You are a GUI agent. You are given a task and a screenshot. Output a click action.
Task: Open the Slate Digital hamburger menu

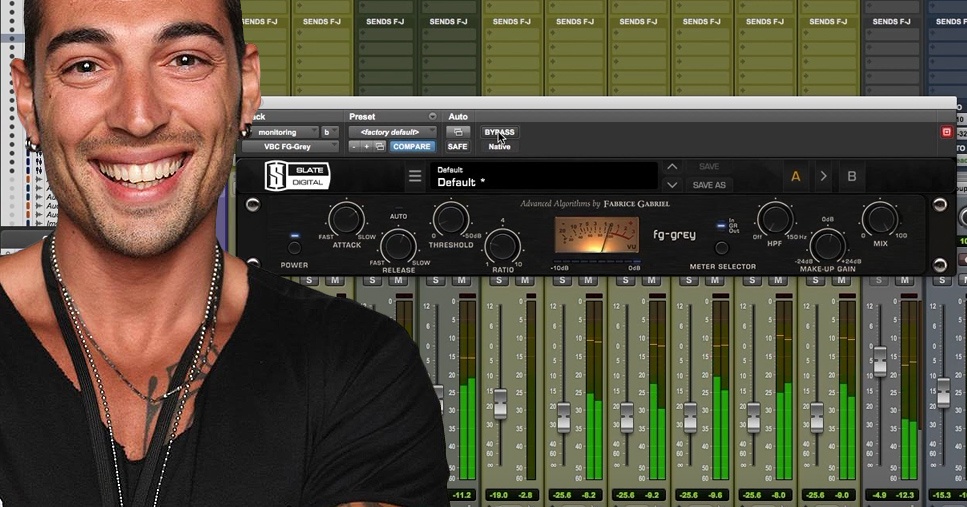click(x=415, y=177)
